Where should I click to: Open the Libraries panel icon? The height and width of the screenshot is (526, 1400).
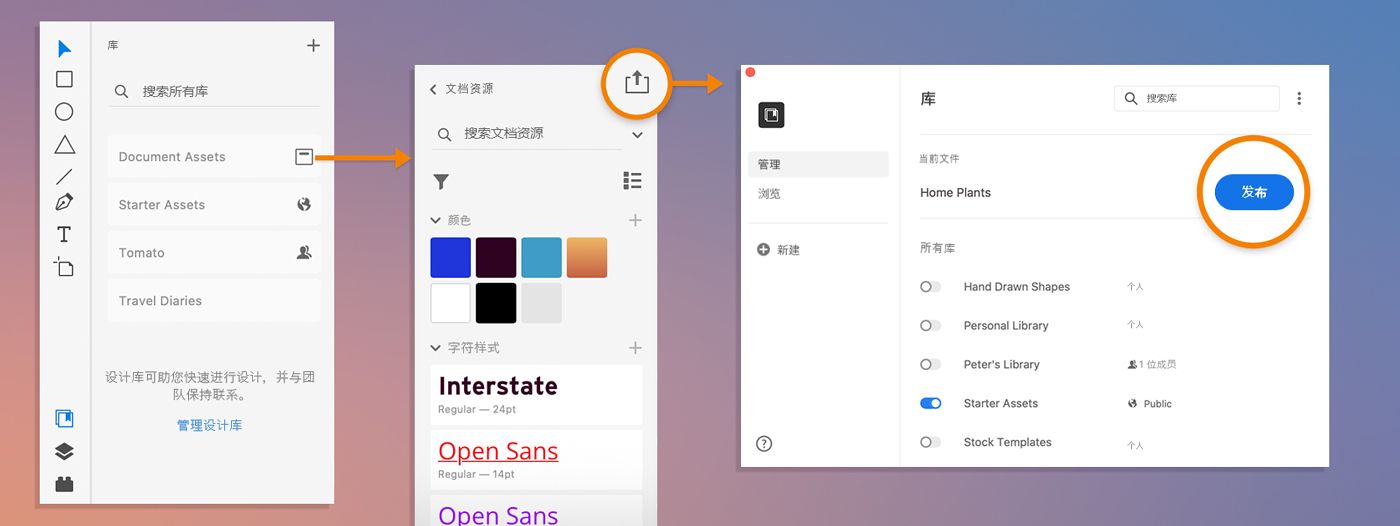pos(64,418)
